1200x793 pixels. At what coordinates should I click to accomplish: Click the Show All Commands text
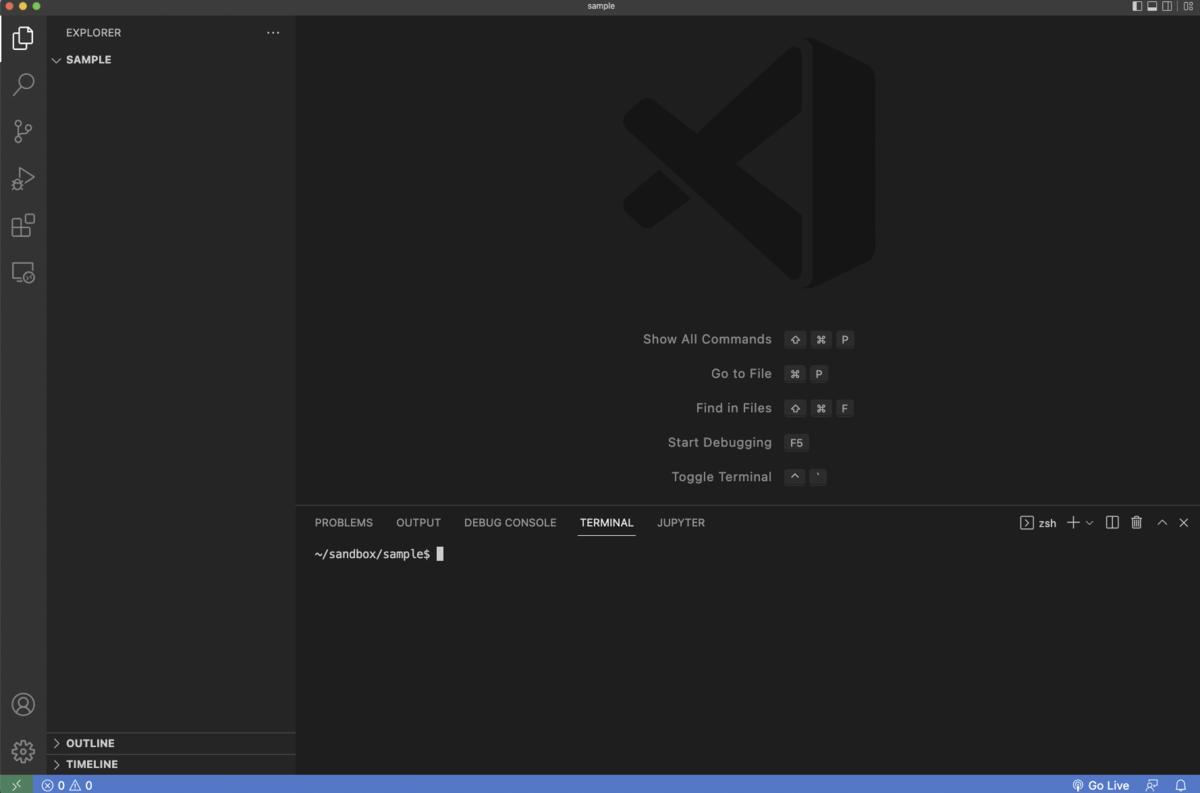pyautogui.click(x=707, y=339)
